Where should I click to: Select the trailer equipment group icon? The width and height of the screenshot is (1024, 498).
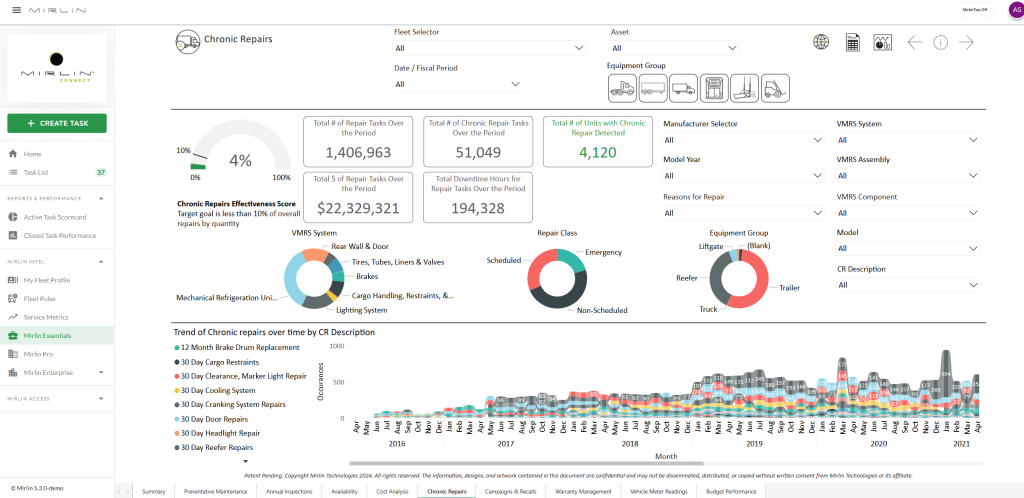[x=652, y=87]
